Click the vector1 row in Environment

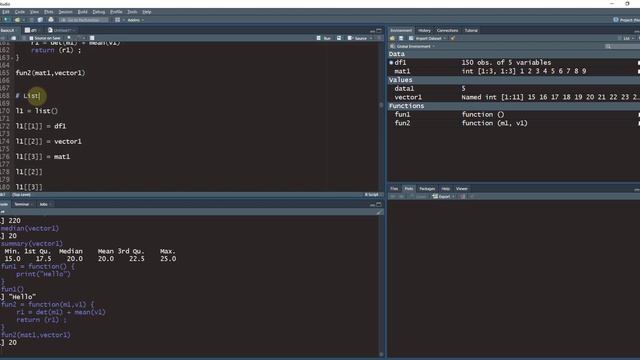click(514, 97)
